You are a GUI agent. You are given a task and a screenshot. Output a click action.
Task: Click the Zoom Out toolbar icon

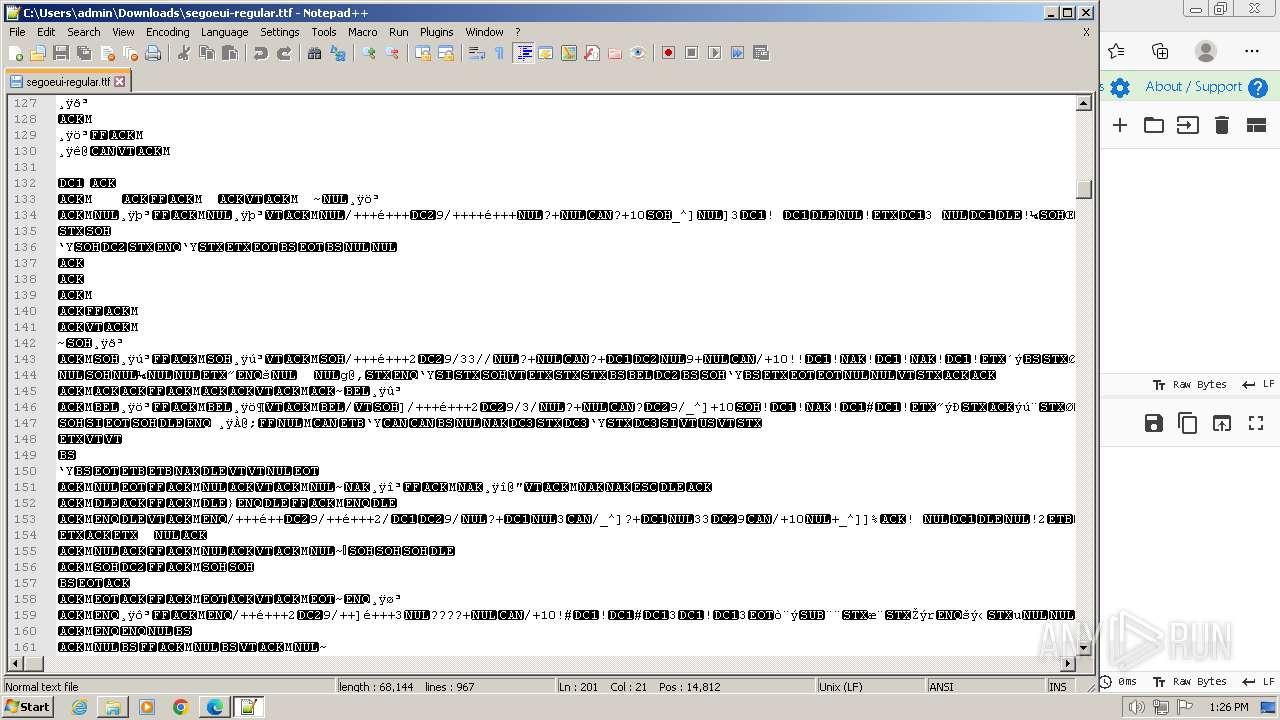[392, 53]
